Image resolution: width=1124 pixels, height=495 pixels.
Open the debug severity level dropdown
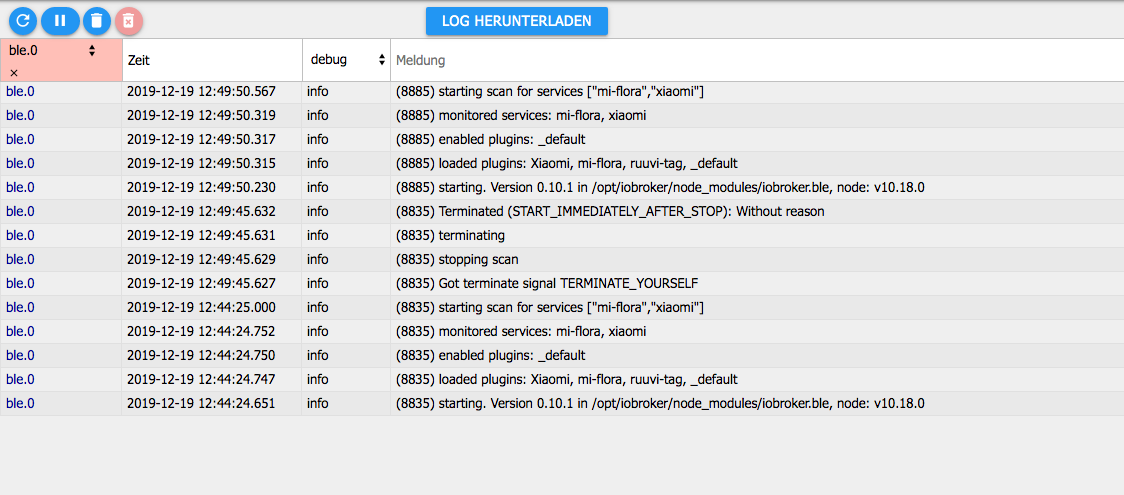[347, 60]
